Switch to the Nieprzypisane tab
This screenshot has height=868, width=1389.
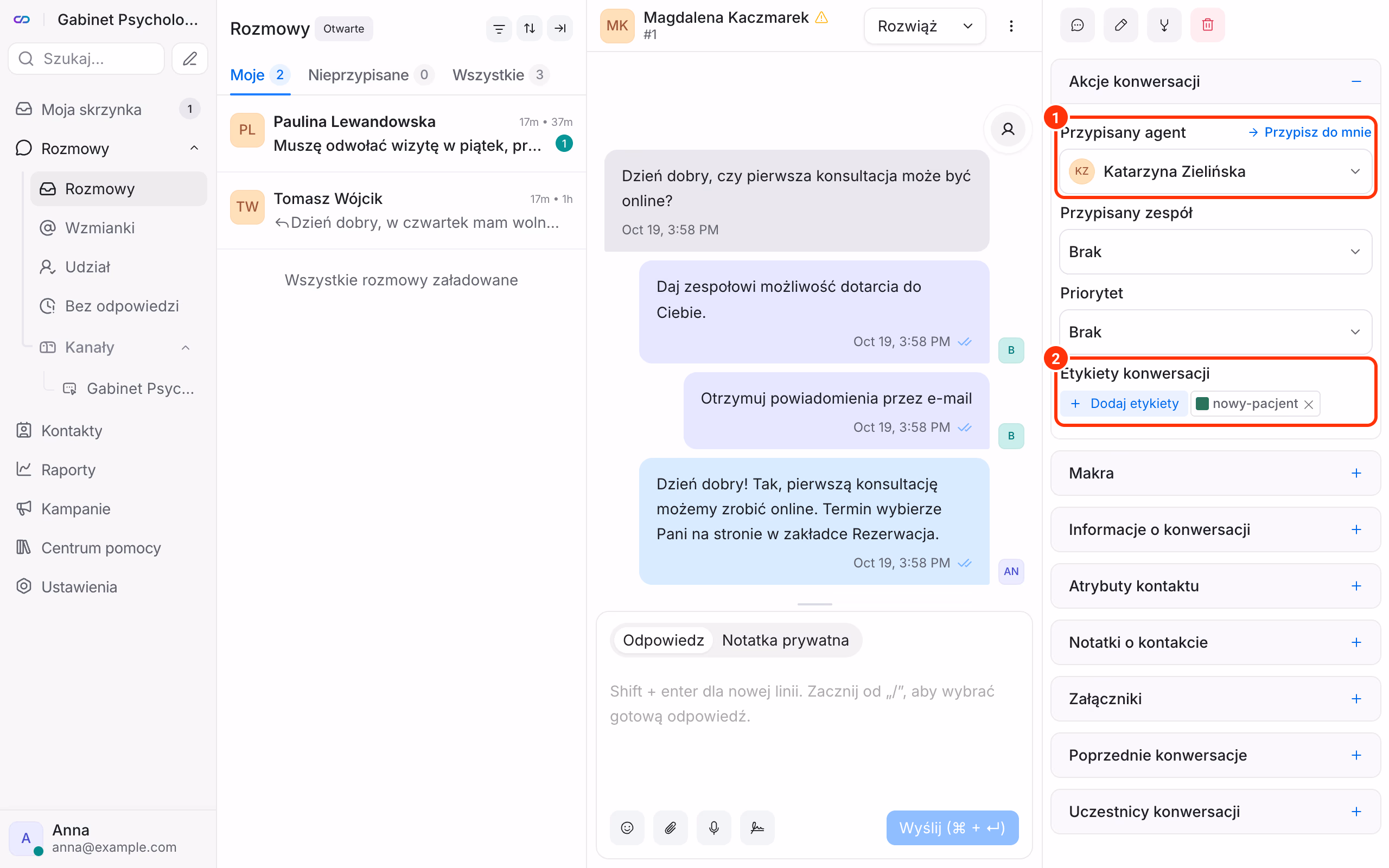[x=371, y=75]
